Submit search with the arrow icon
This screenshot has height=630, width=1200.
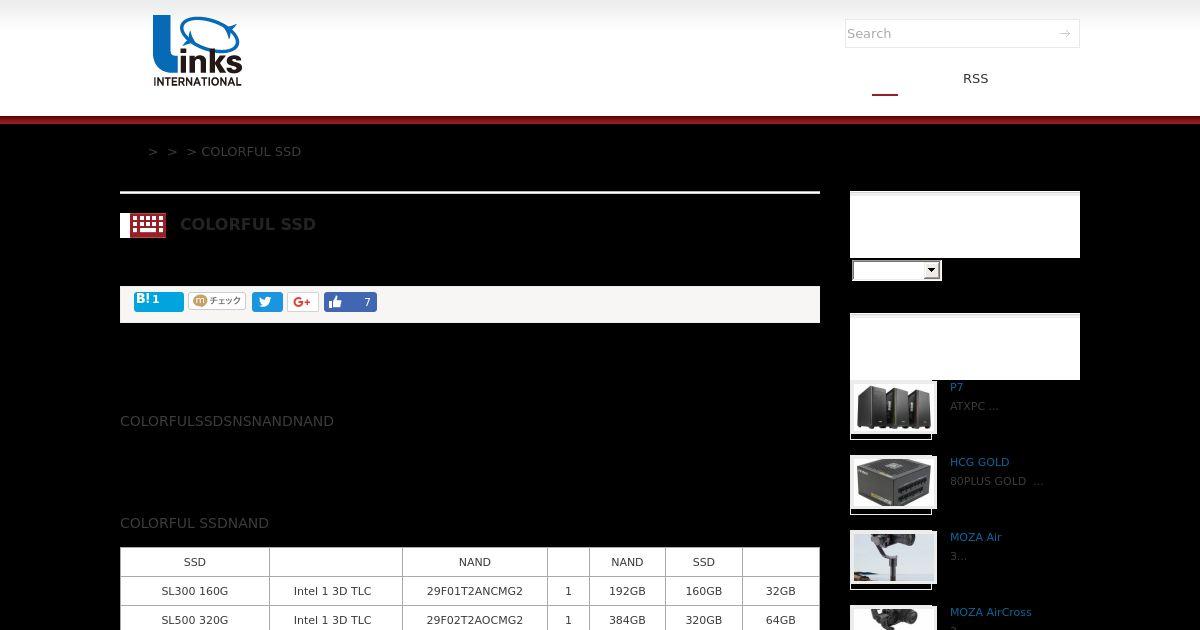(1065, 34)
